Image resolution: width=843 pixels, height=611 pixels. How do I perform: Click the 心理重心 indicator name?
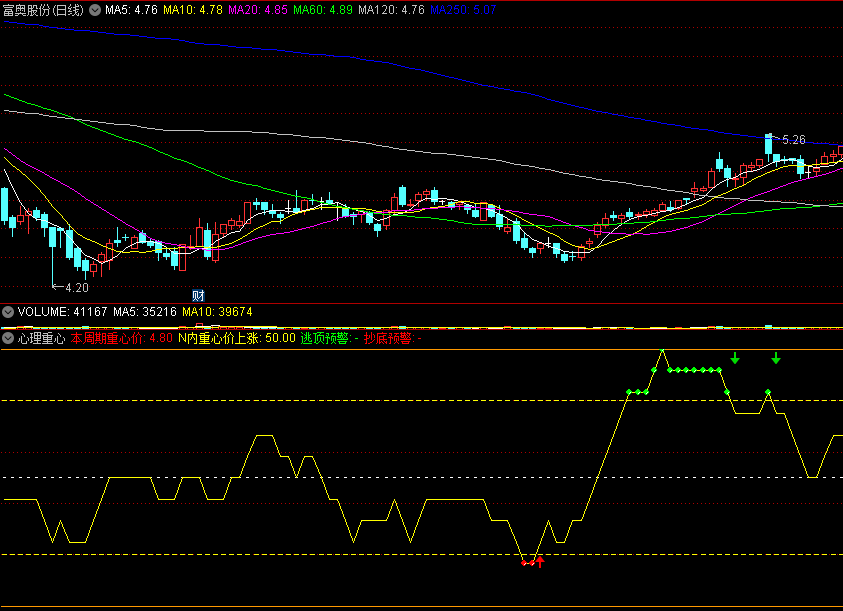[41, 338]
